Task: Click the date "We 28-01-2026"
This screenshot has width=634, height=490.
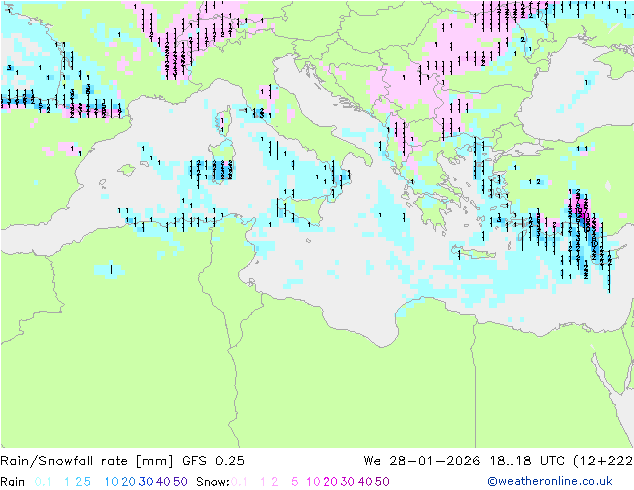Action: click(x=422, y=461)
